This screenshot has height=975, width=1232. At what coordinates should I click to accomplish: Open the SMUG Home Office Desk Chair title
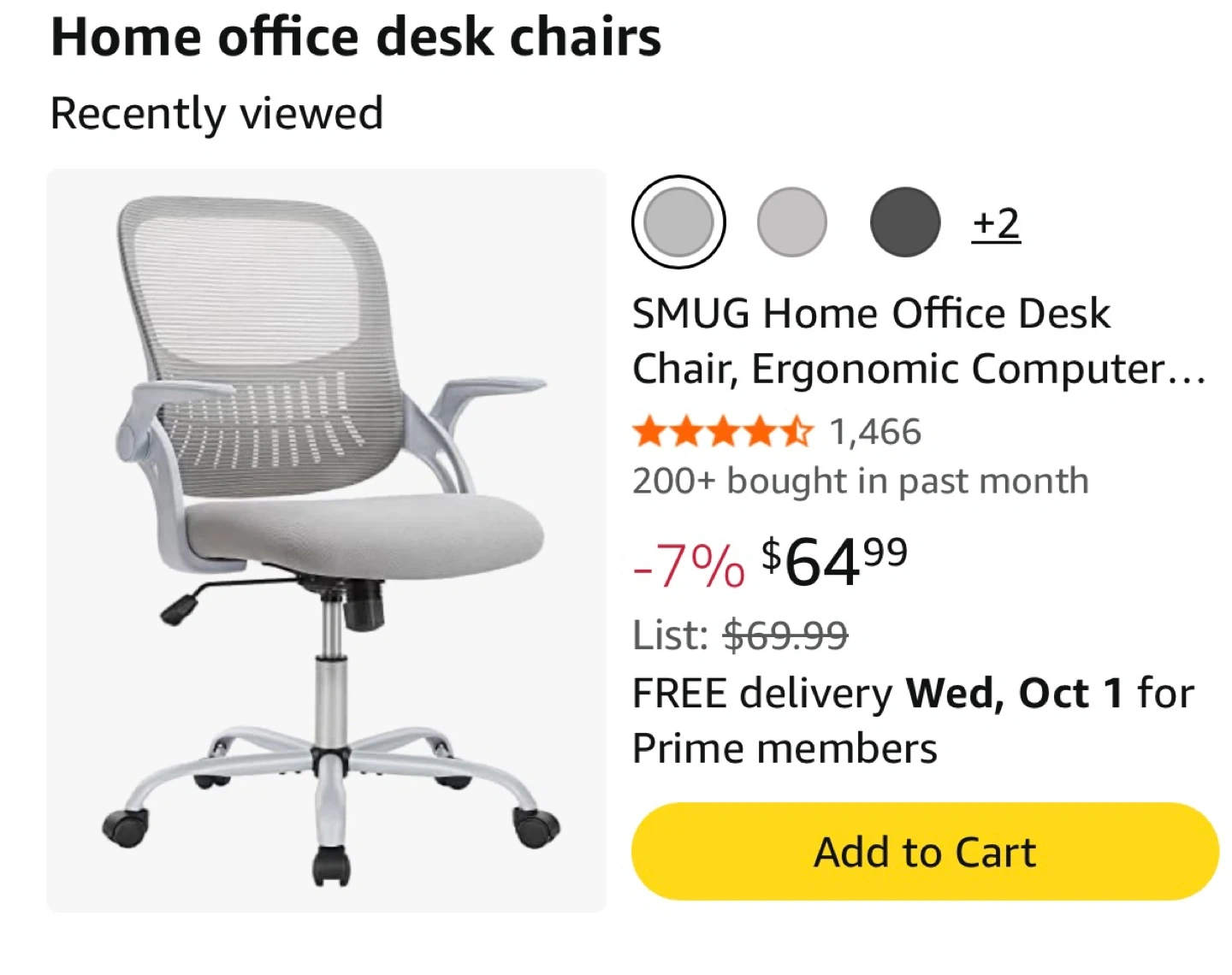coord(919,340)
